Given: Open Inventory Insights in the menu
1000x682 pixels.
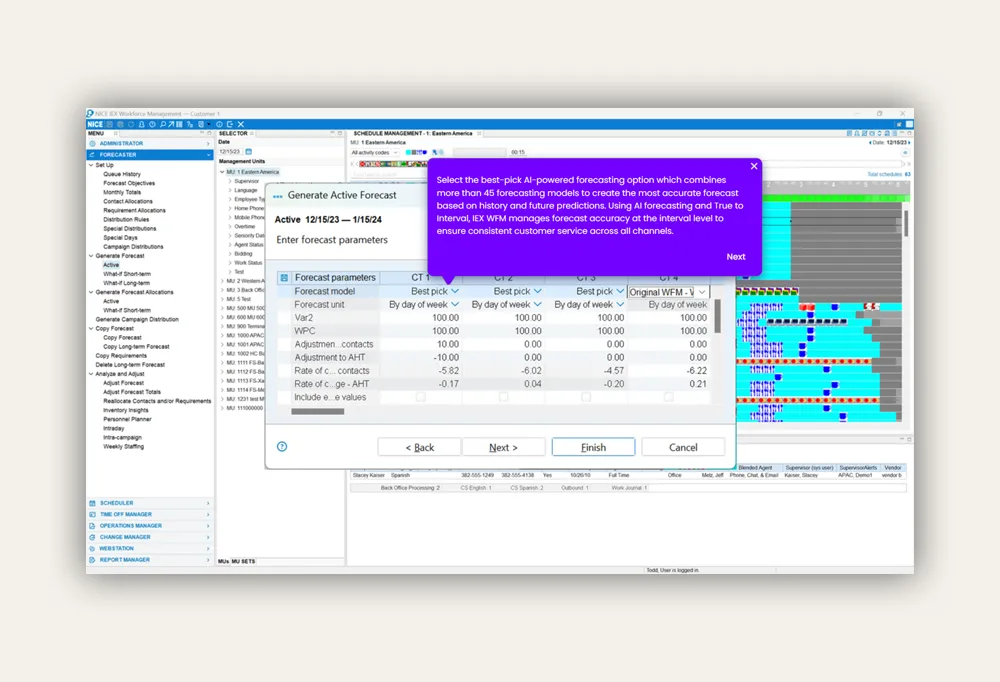Looking at the screenshot, I should point(126,410).
